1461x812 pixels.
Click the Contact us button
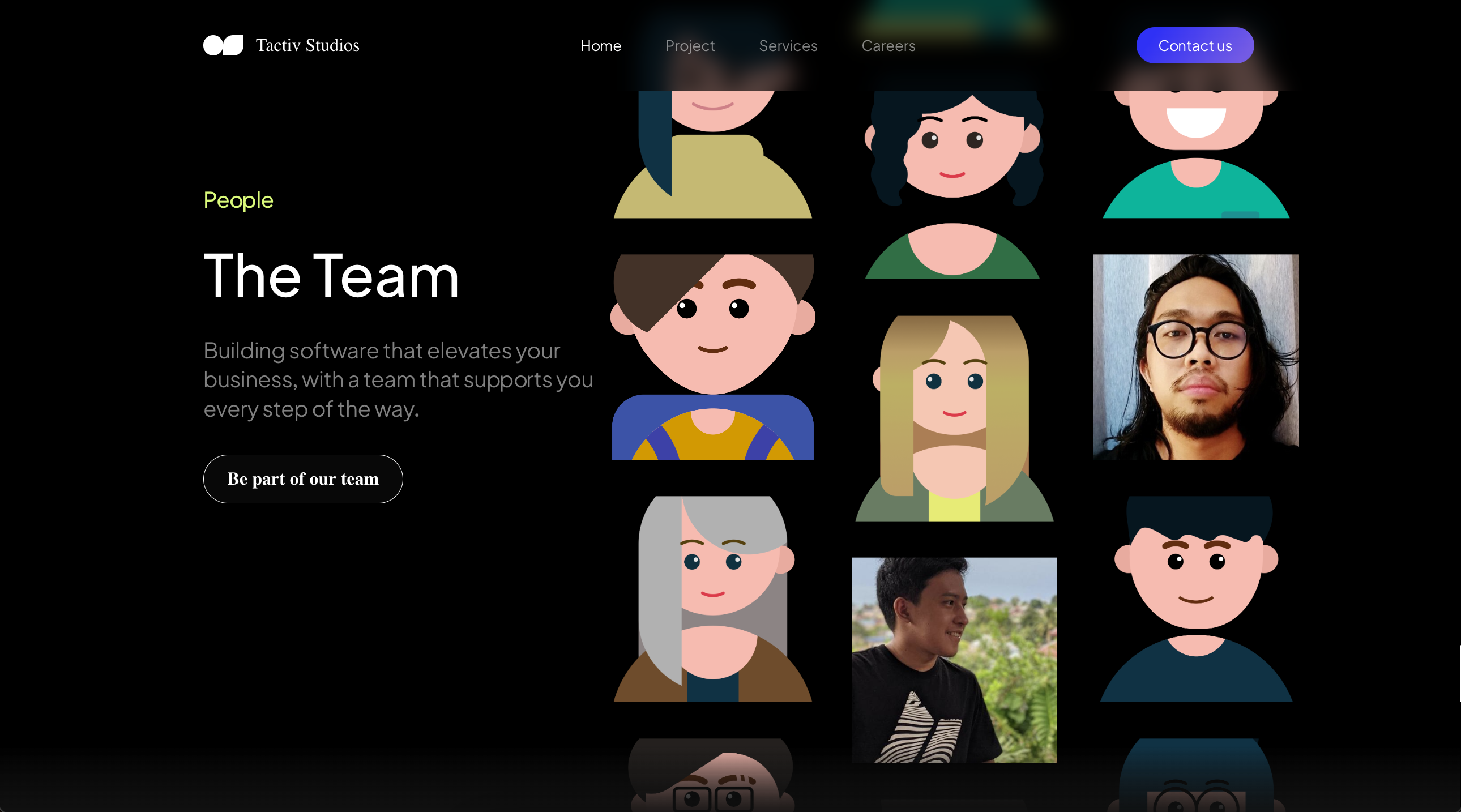coord(1195,45)
